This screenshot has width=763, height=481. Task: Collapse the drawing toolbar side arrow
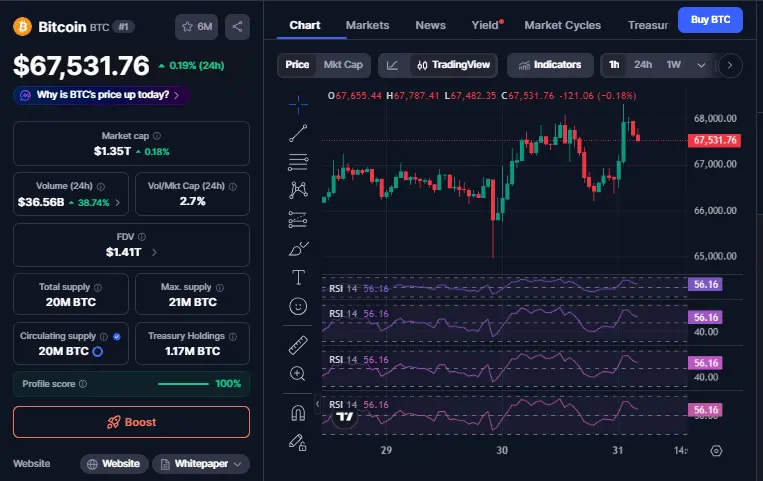317,404
